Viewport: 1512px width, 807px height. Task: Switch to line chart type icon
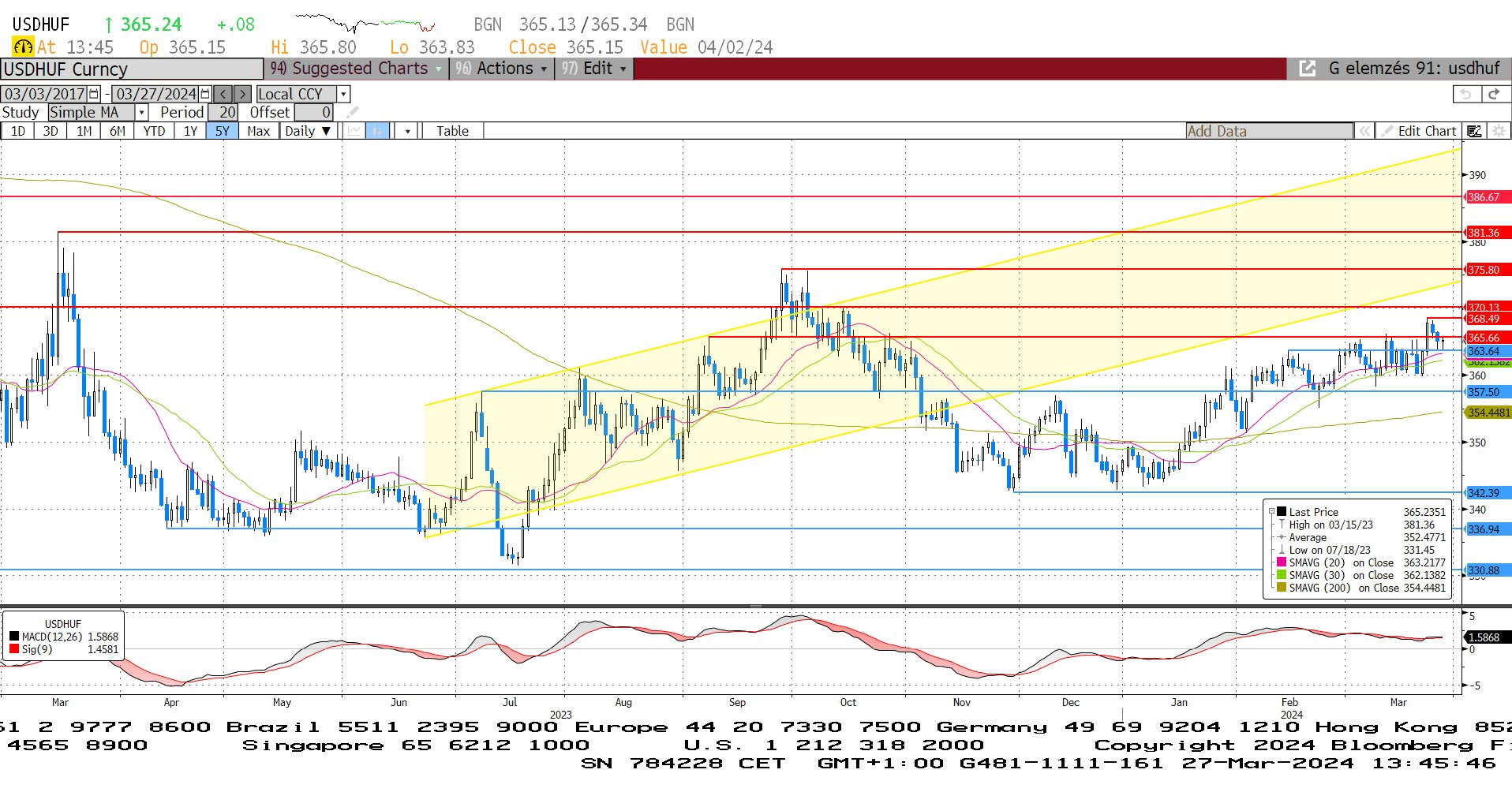[x=354, y=131]
